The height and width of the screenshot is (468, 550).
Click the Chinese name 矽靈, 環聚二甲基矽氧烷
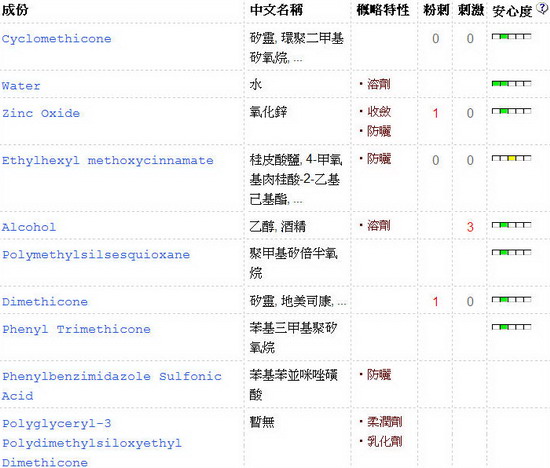click(297, 48)
